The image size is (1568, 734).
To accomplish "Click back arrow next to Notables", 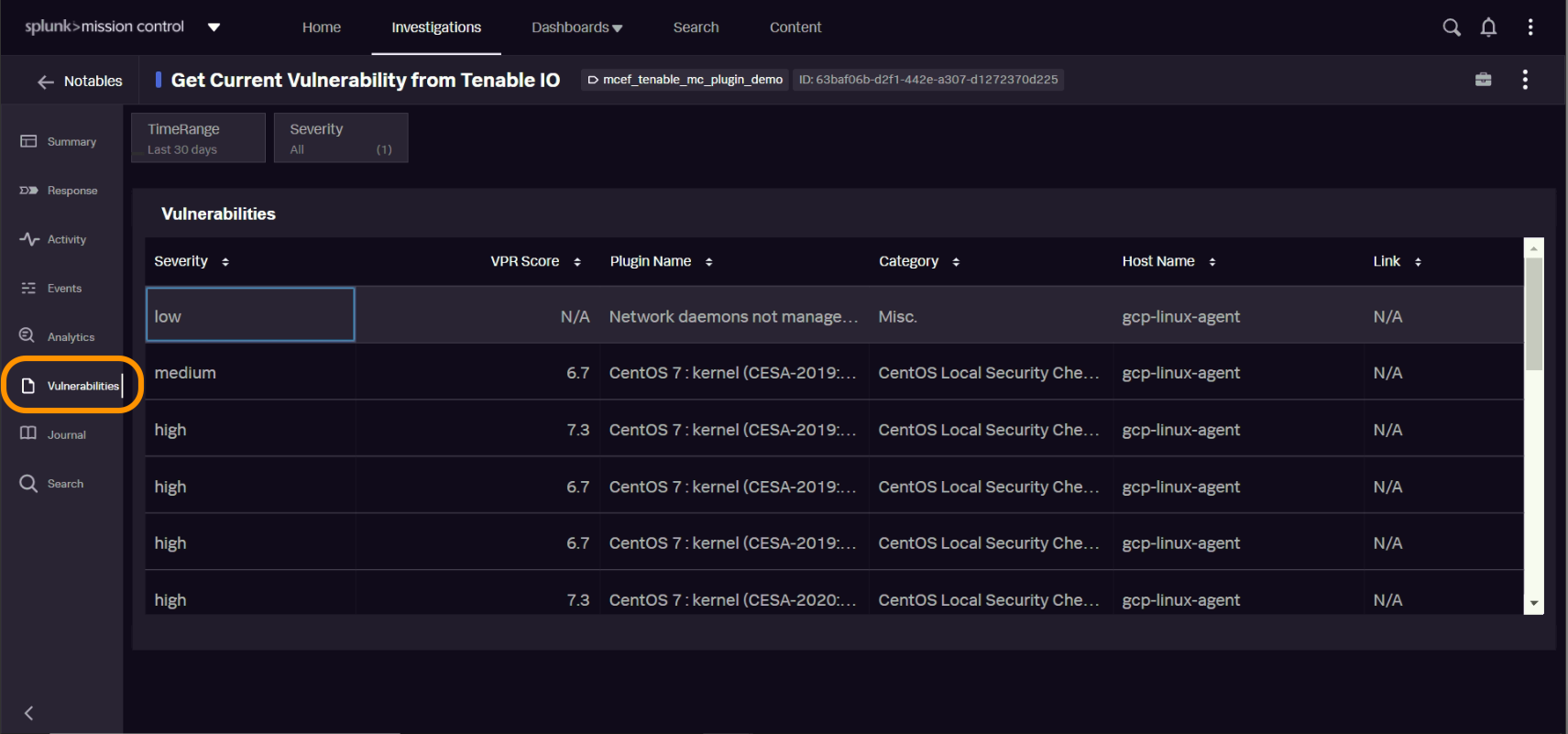I will point(46,82).
